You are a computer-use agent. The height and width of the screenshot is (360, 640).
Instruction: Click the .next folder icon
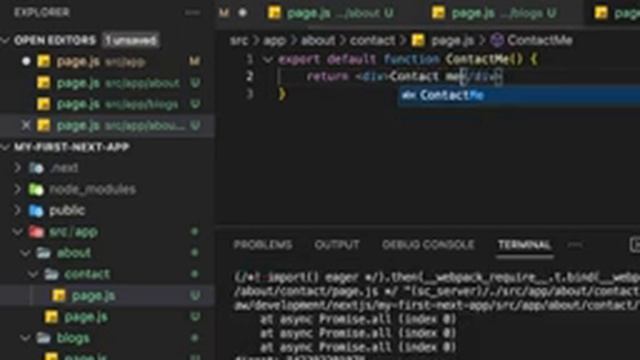[x=36, y=168]
